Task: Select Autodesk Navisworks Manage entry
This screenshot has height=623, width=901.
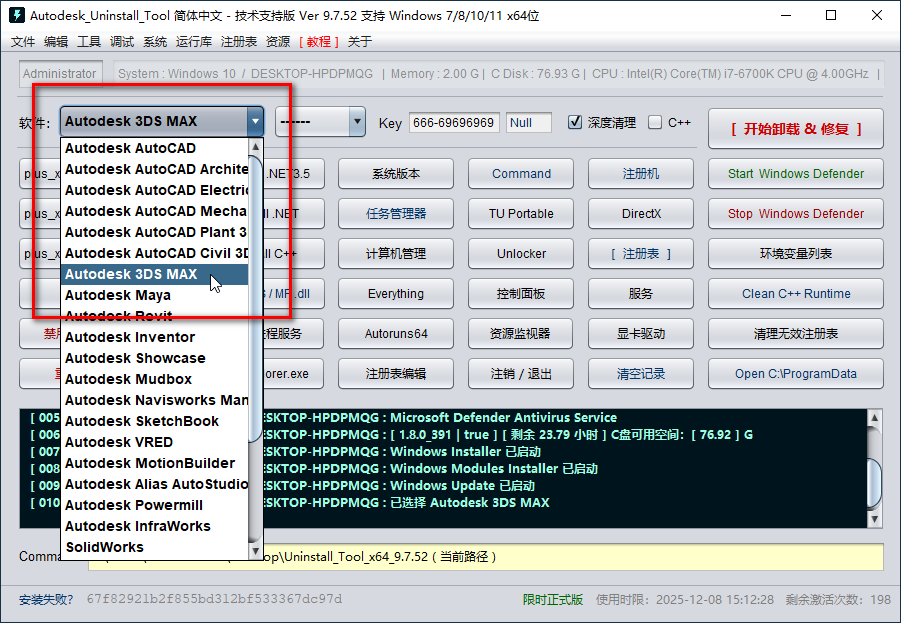Action: [x=155, y=400]
